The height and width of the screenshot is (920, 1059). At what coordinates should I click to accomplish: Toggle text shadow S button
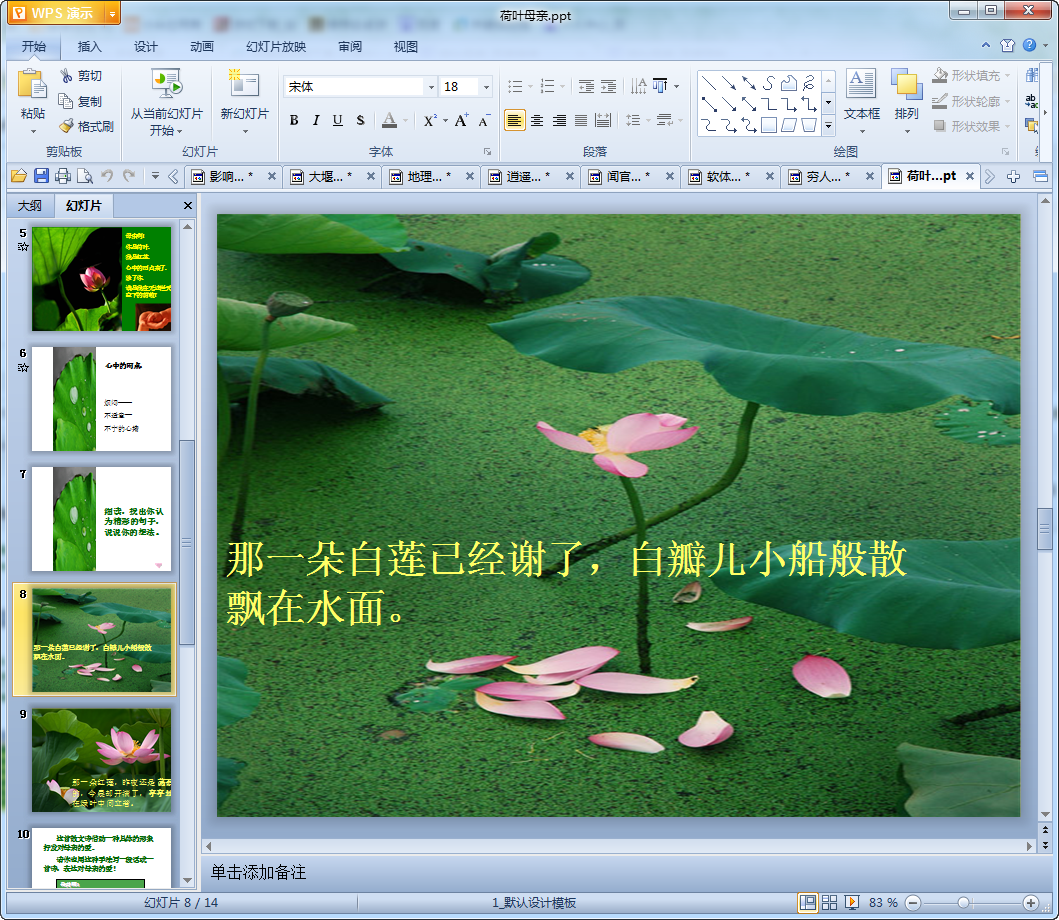pyautogui.click(x=360, y=120)
